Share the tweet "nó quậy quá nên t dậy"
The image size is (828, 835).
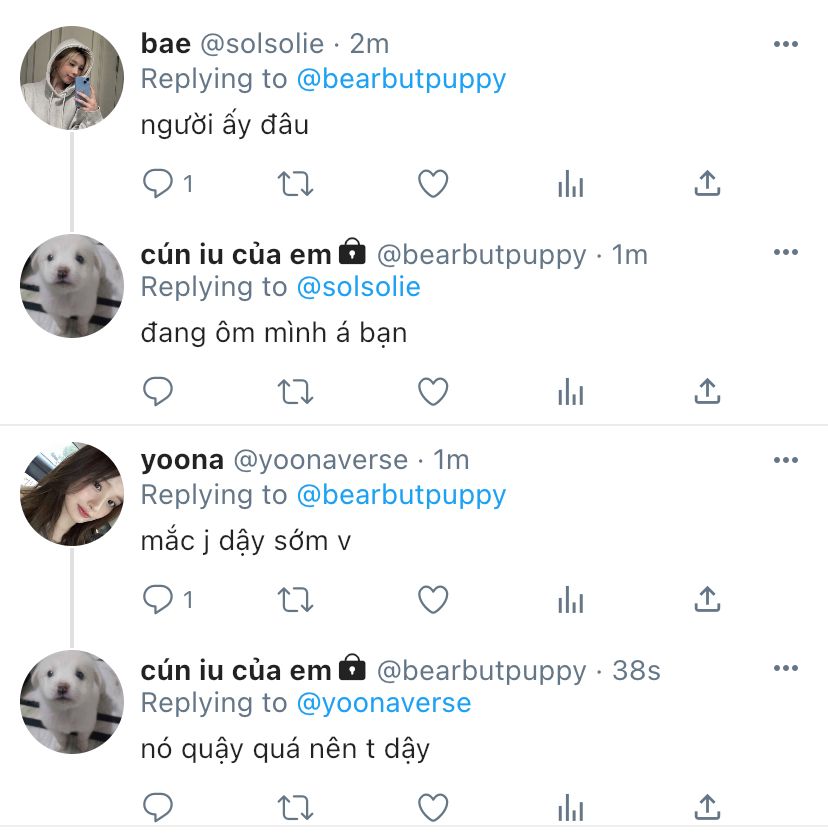707,807
